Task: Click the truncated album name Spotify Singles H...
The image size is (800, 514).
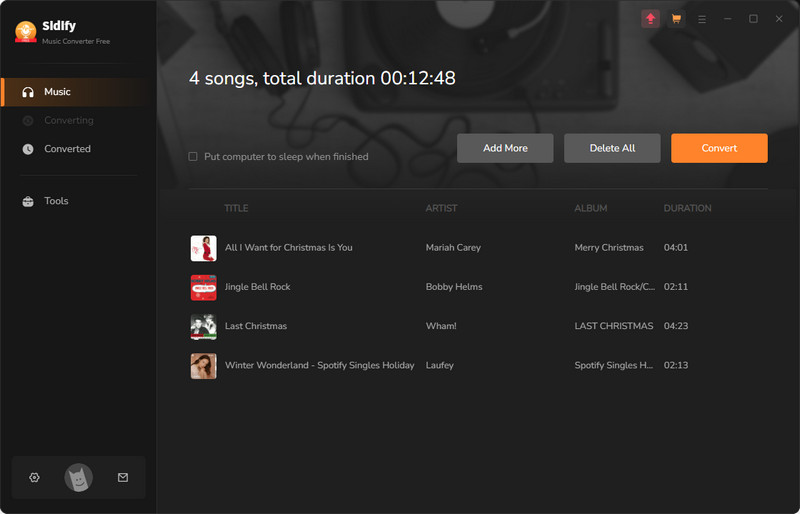Action: tap(614, 365)
